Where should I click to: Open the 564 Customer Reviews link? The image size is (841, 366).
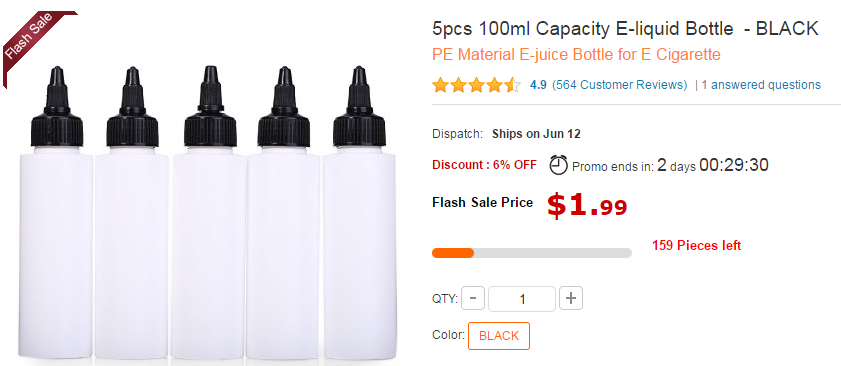pos(619,85)
